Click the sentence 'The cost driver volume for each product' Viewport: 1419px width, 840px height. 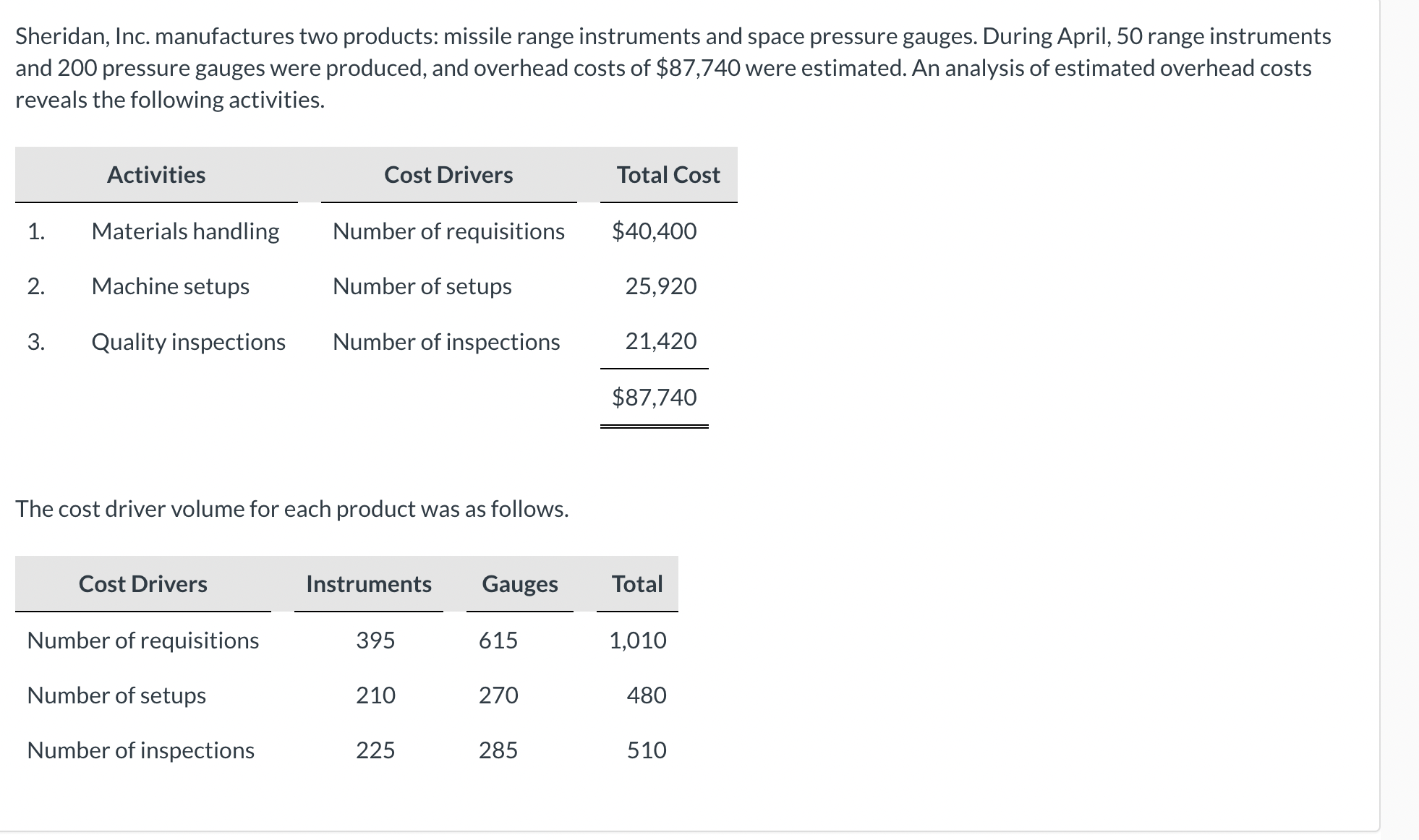click(291, 510)
